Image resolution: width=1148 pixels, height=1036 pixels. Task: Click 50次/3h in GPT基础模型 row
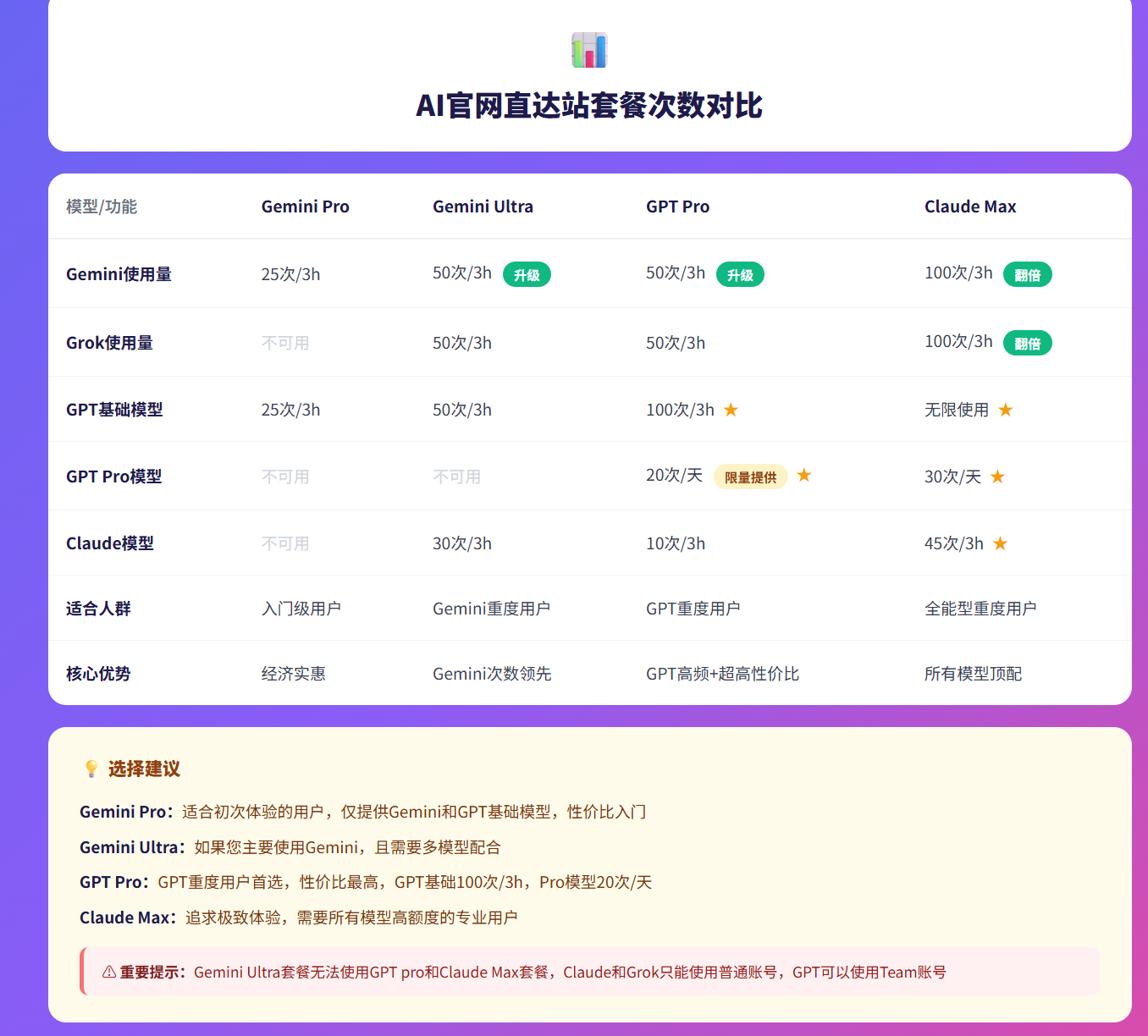pyautogui.click(x=462, y=410)
